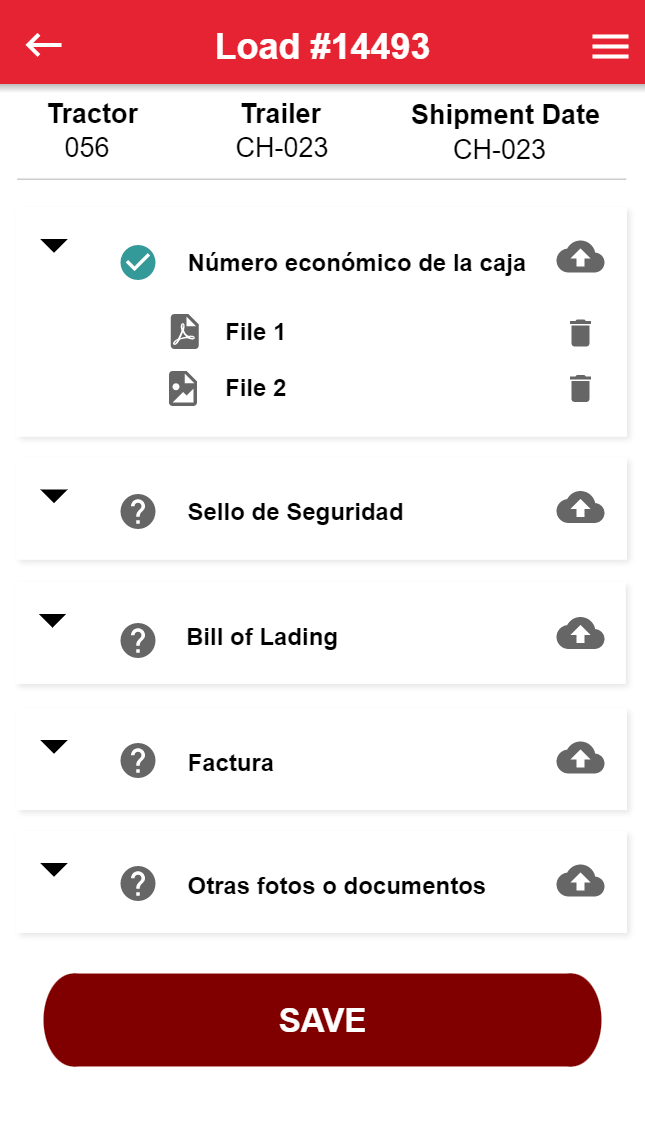Click the question mark status beside Sello de Seguridad
Image resolution: width=645 pixels, height=1125 pixels.
tap(138, 512)
